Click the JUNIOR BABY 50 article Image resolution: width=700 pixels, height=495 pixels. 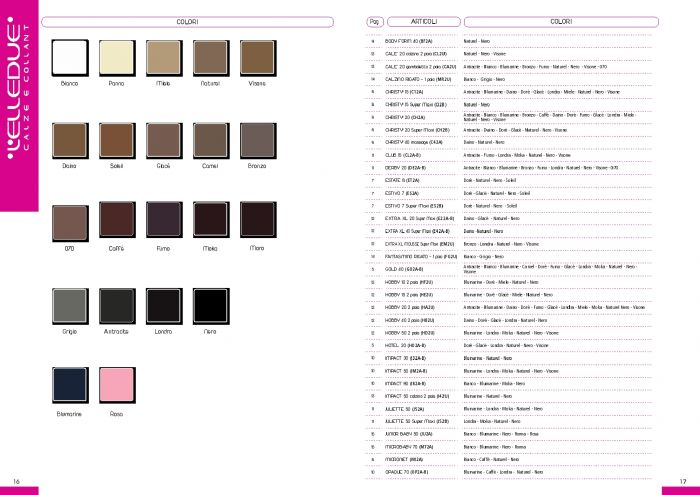(408, 434)
